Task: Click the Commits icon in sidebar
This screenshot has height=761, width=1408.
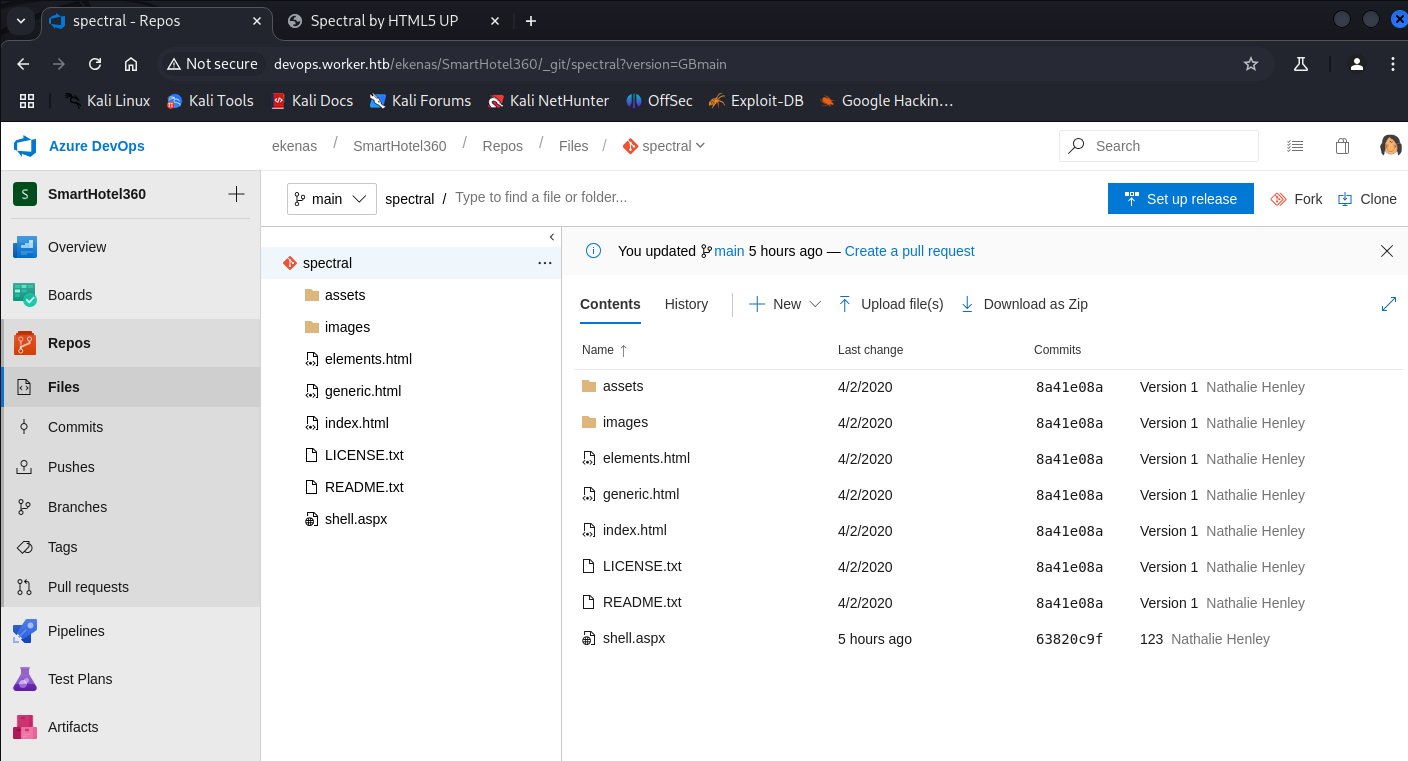Action: coord(24,427)
